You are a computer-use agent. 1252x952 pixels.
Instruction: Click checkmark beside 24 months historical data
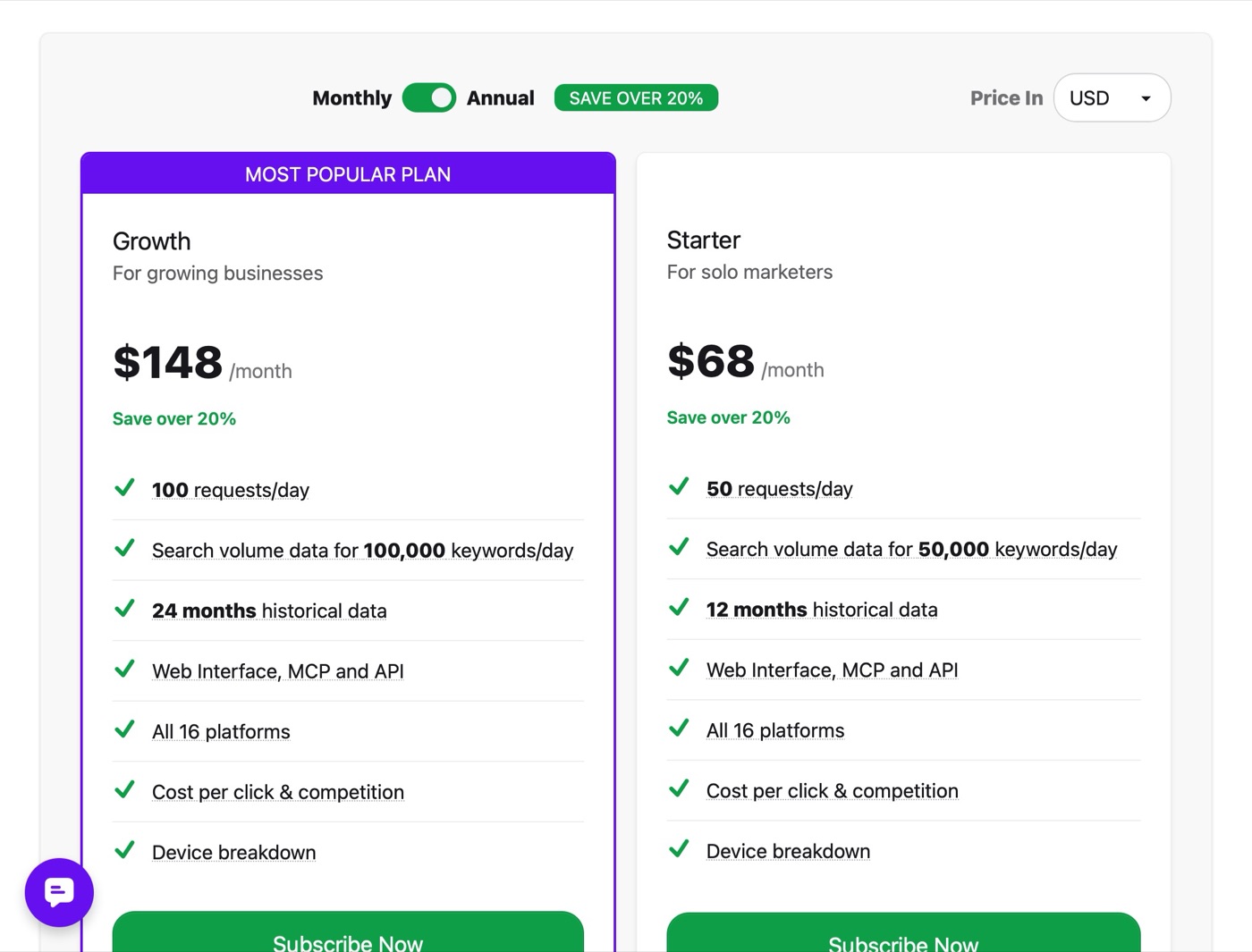point(124,609)
